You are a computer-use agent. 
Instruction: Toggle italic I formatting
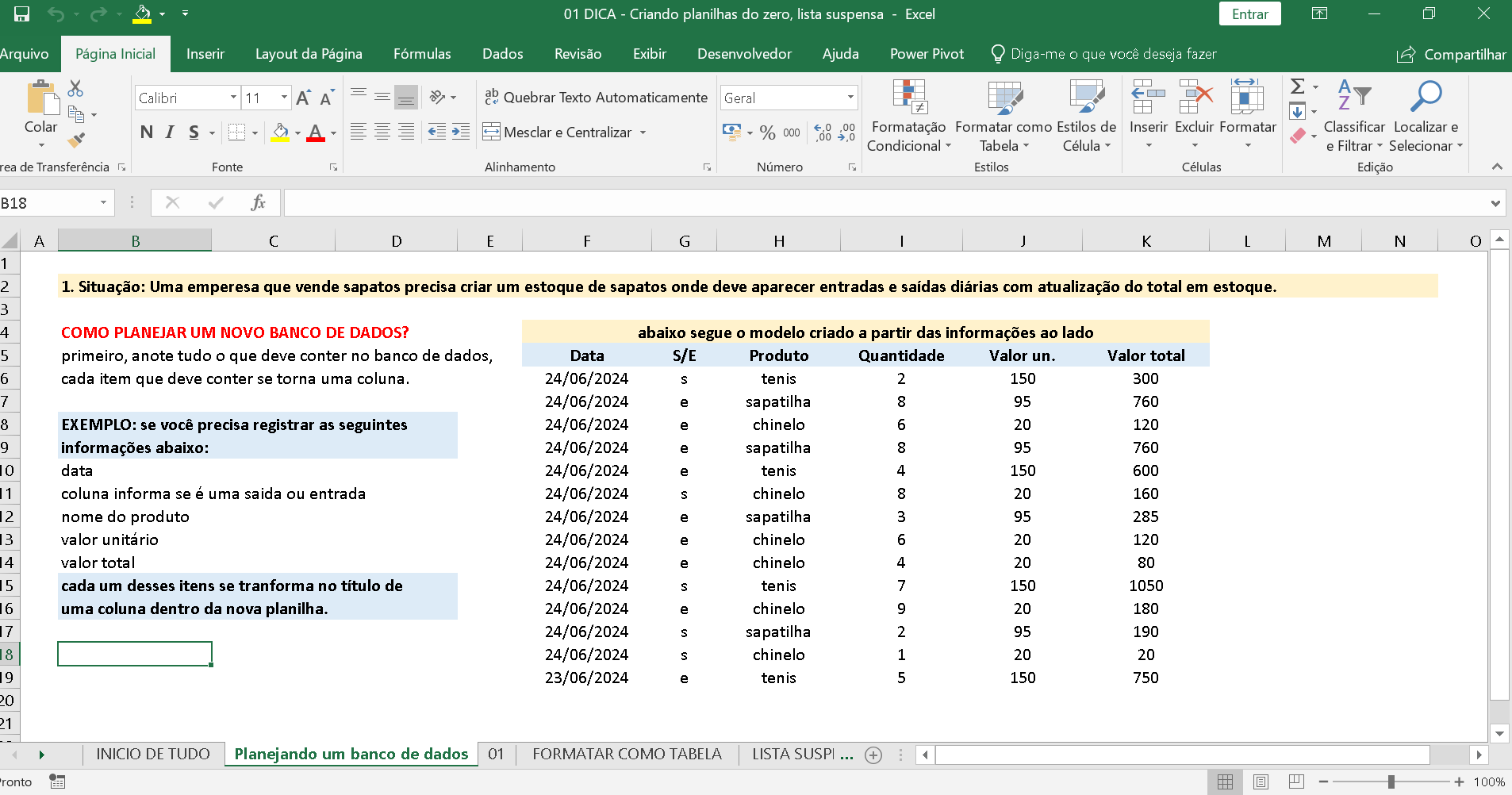pyautogui.click(x=170, y=132)
